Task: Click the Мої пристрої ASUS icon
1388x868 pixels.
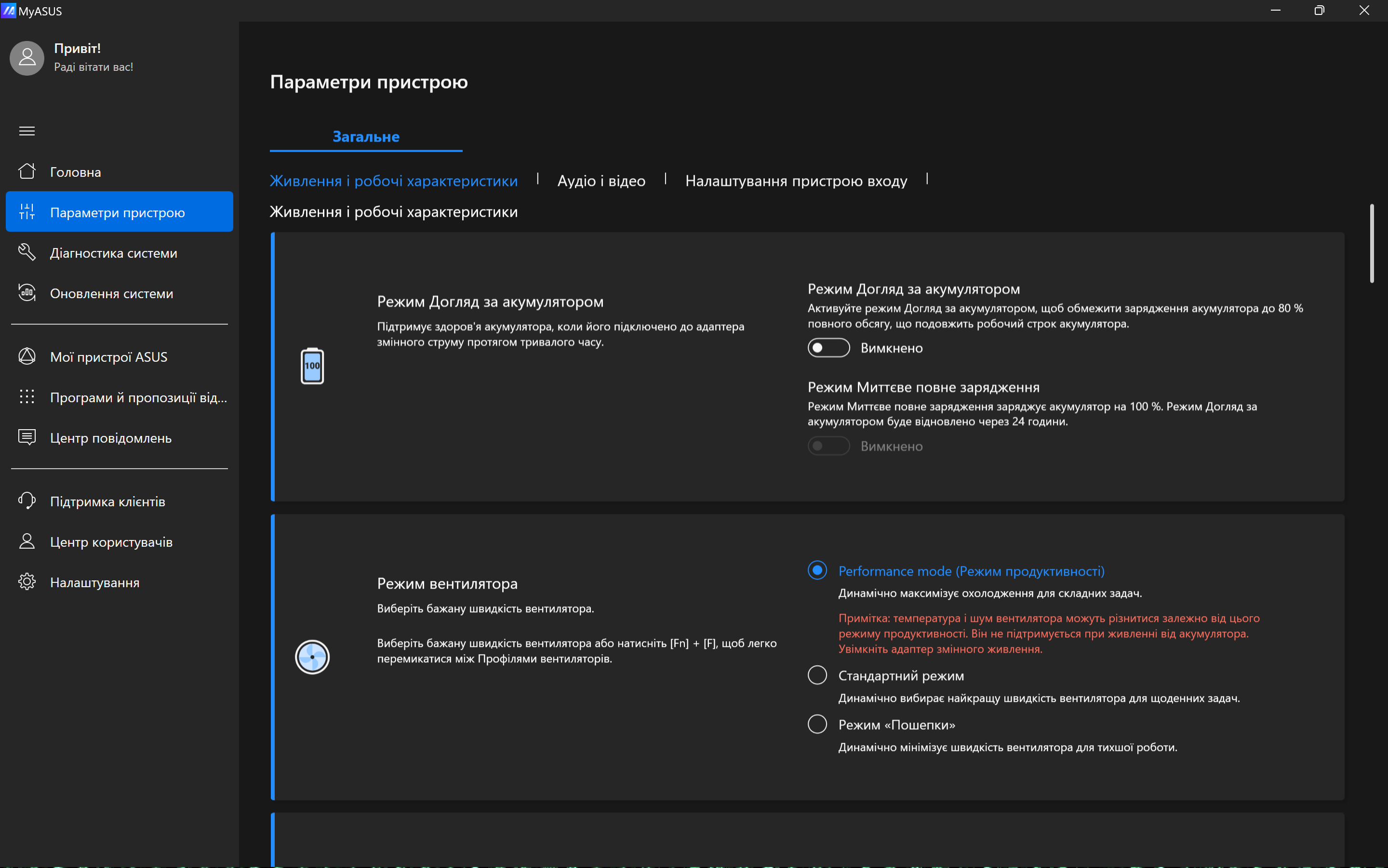Action: 27,356
